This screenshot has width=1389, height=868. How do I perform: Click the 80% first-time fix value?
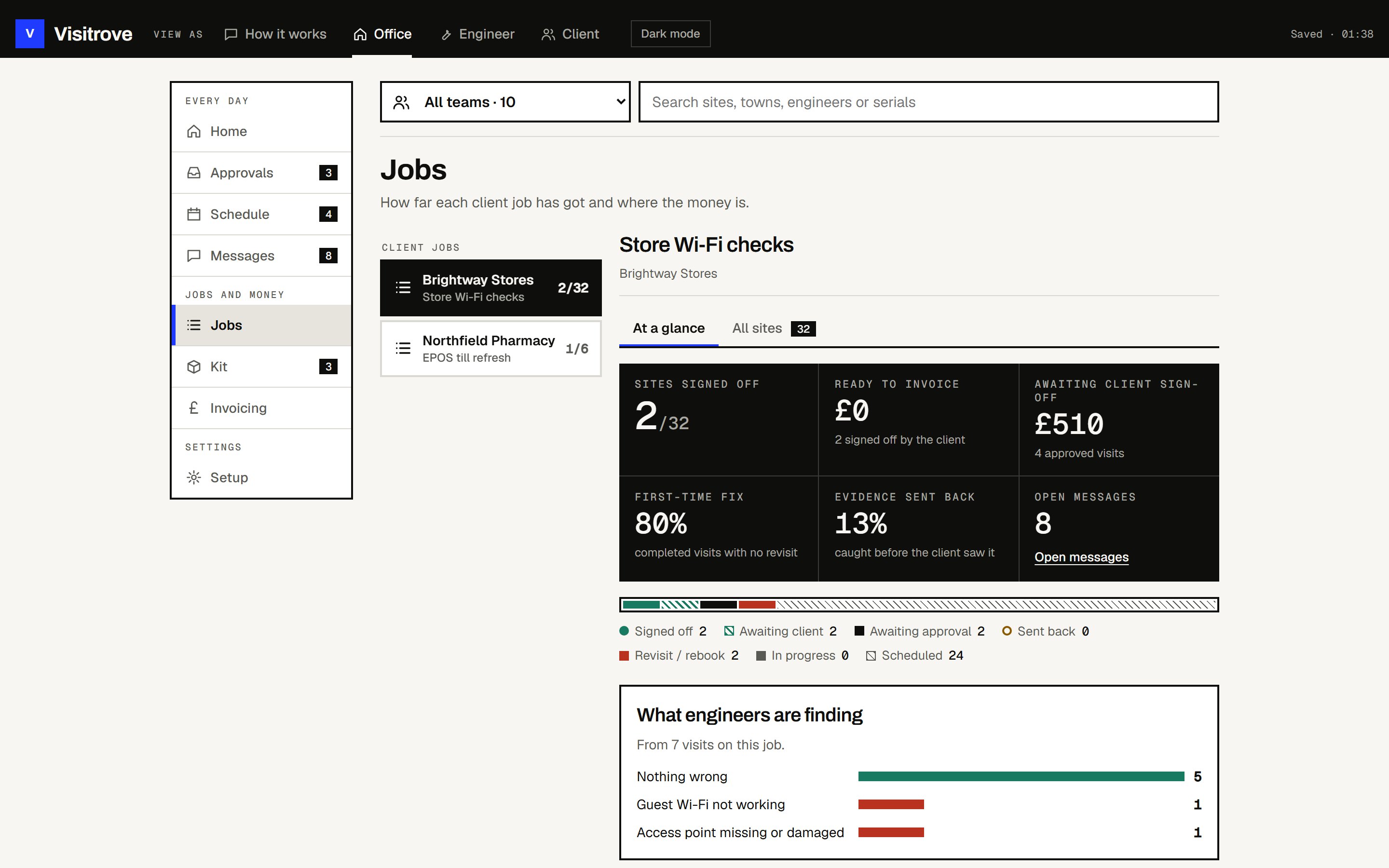(x=661, y=524)
